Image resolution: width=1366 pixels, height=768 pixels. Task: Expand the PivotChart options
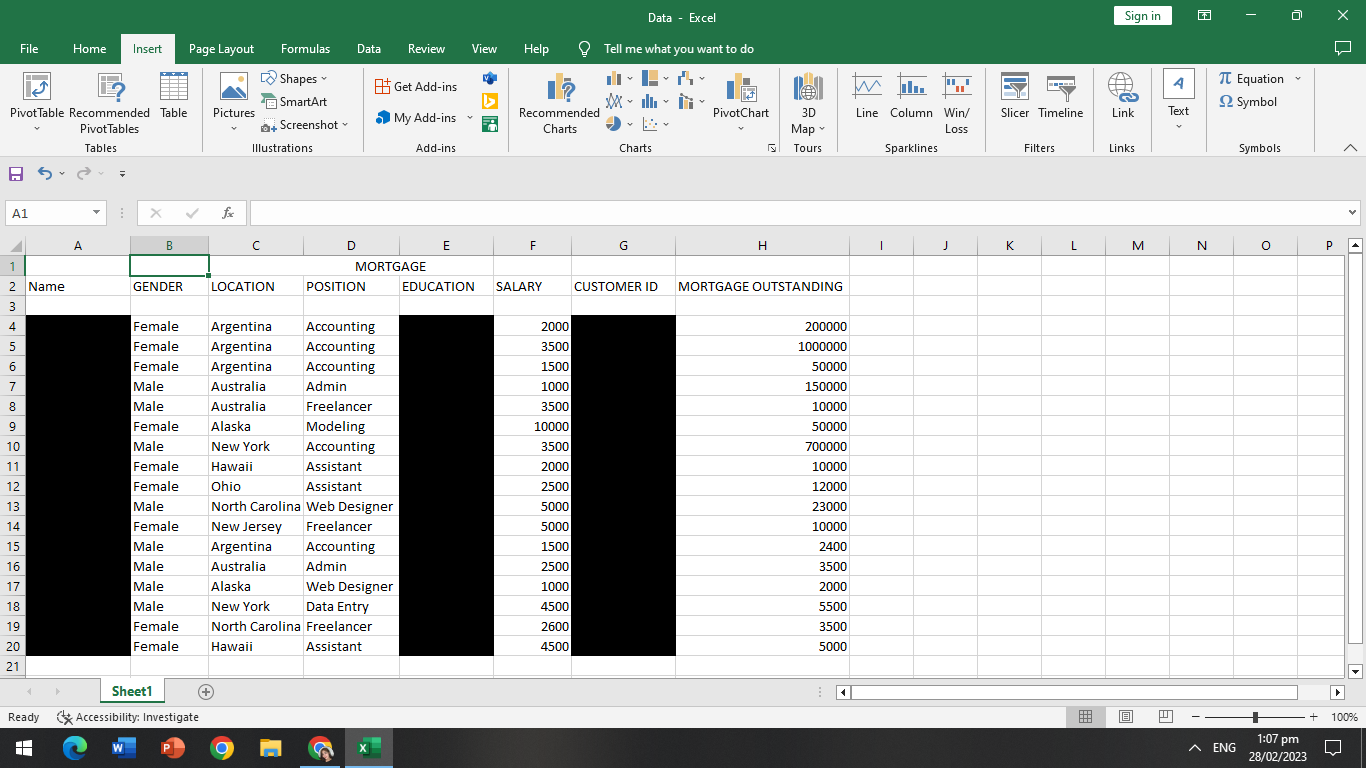(x=741, y=128)
